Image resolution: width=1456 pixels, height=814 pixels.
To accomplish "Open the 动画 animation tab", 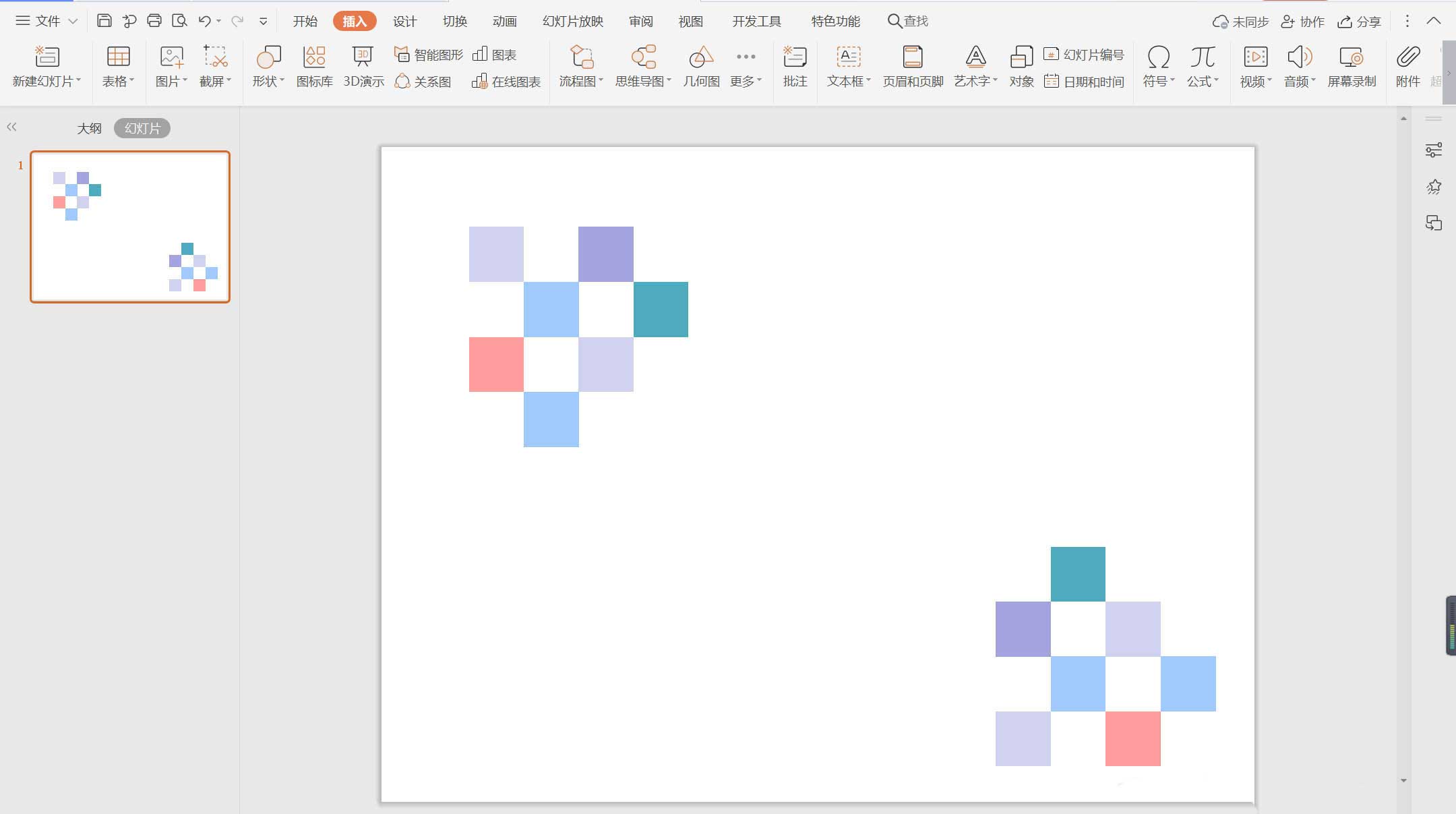I will (x=504, y=22).
